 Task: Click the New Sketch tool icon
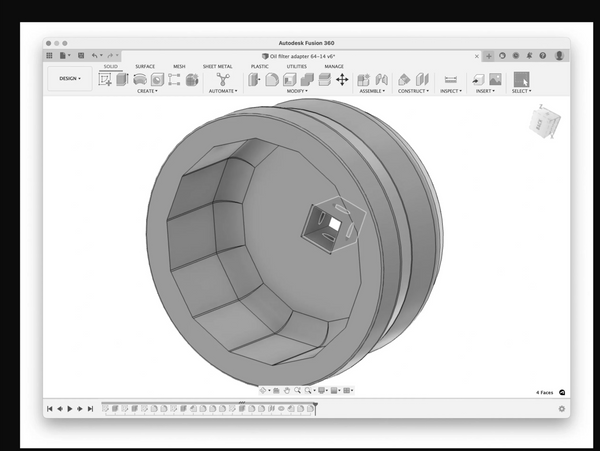[x=106, y=79]
